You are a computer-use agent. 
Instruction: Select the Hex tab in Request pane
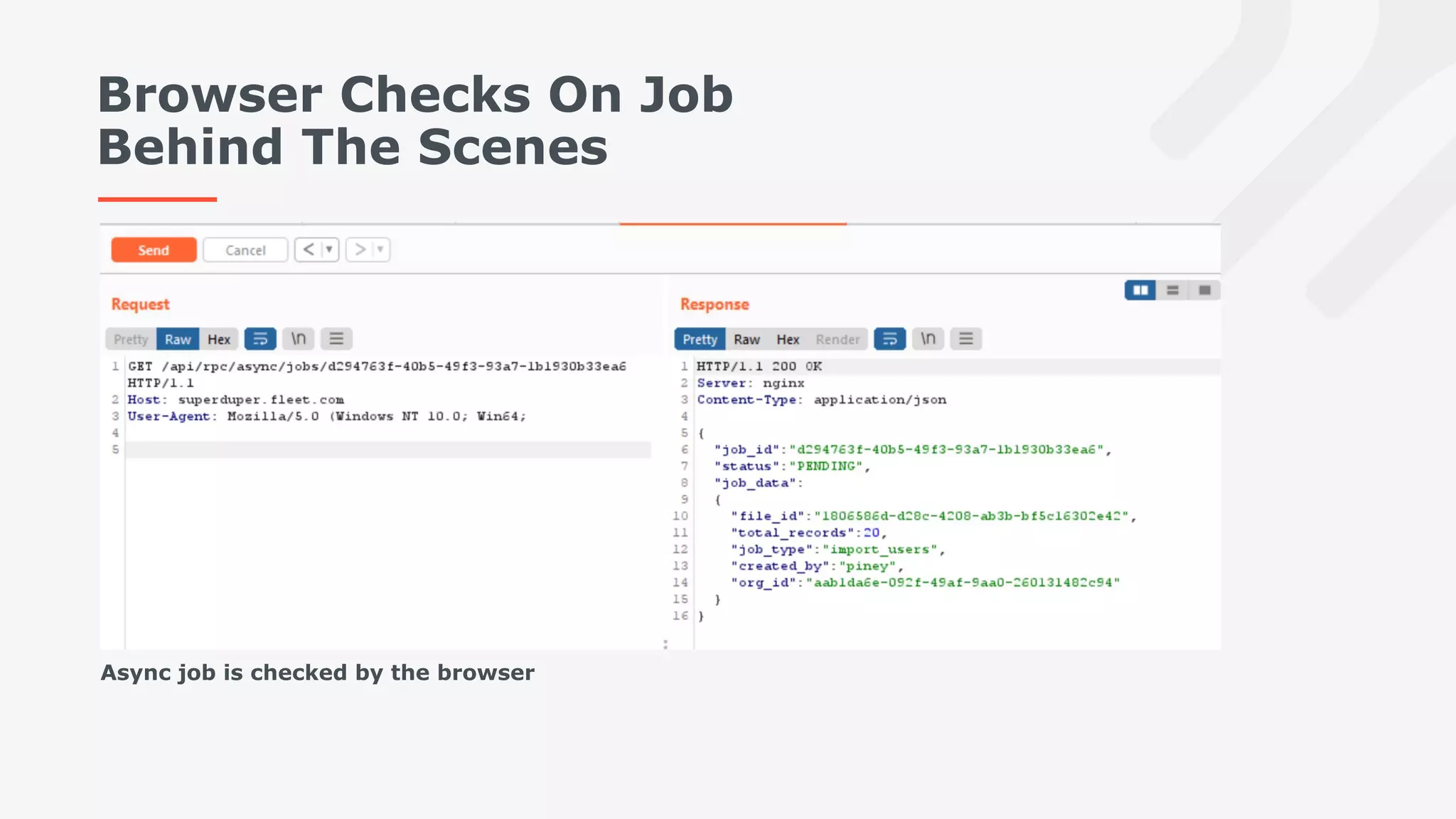pyautogui.click(x=219, y=339)
